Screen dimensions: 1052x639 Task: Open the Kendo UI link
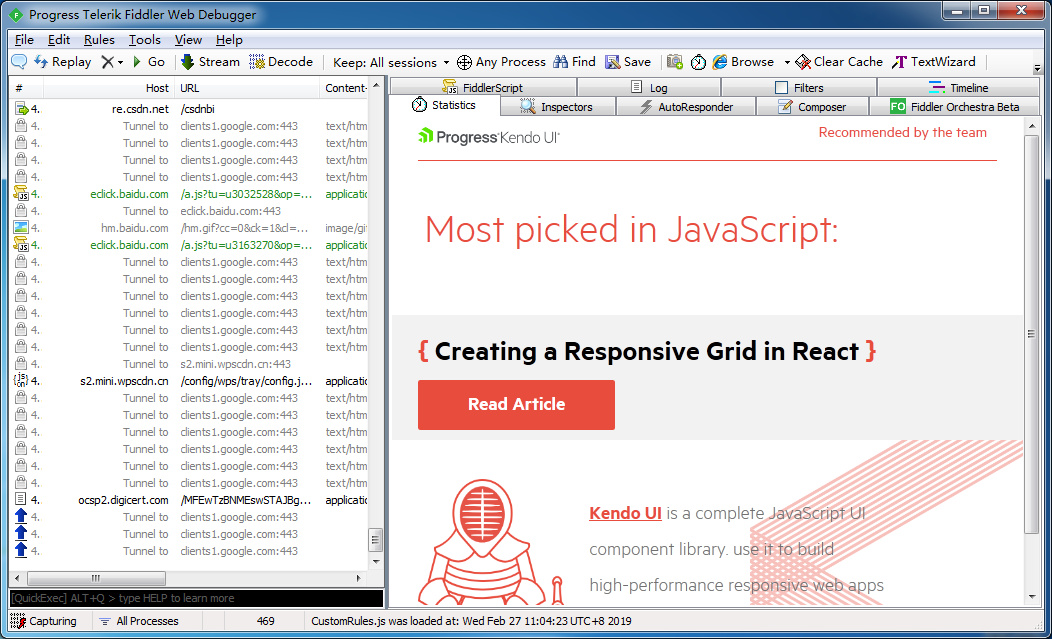[625, 513]
